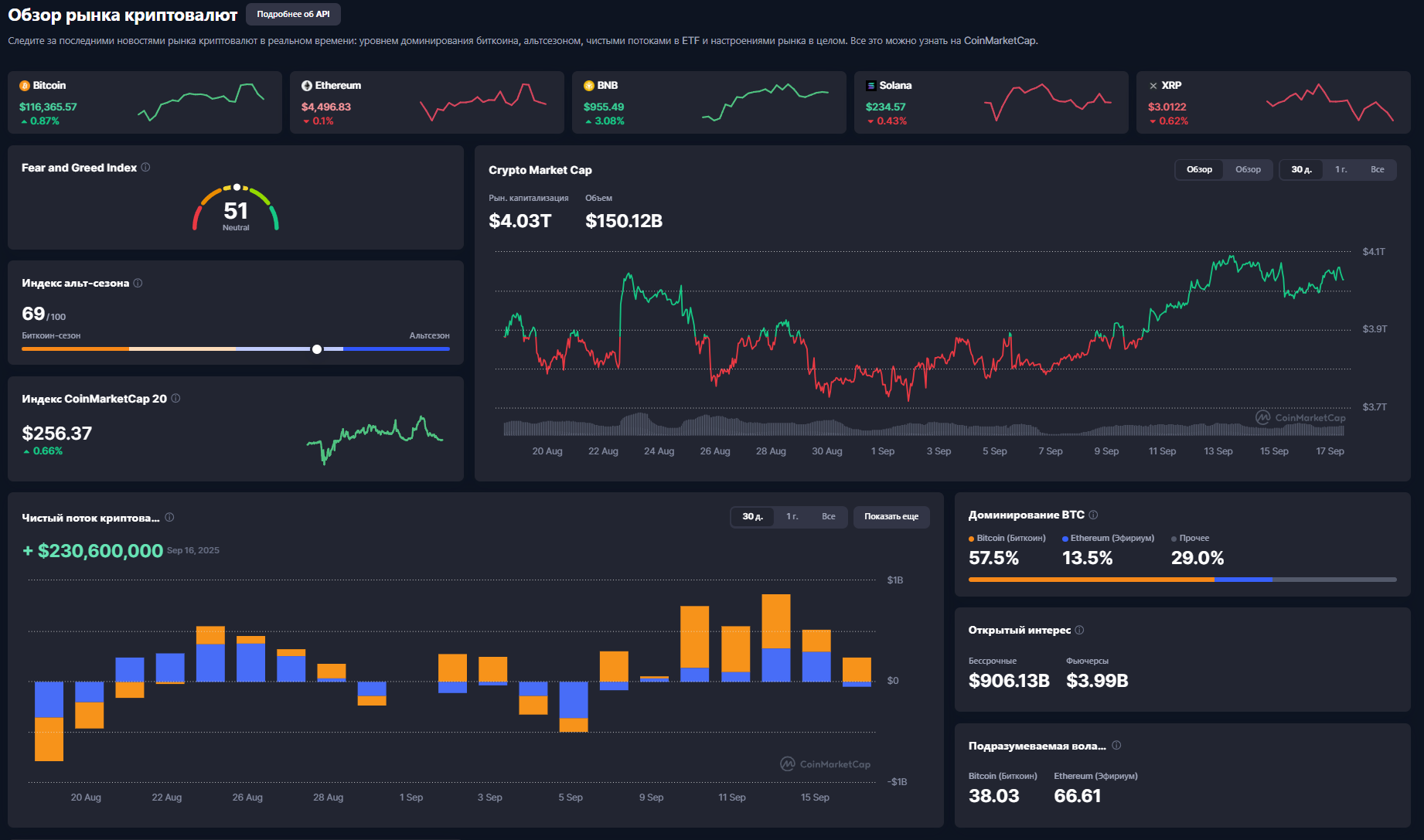
Task: Show info for Индекс CoinMarketCap 20
Action: click(x=175, y=399)
